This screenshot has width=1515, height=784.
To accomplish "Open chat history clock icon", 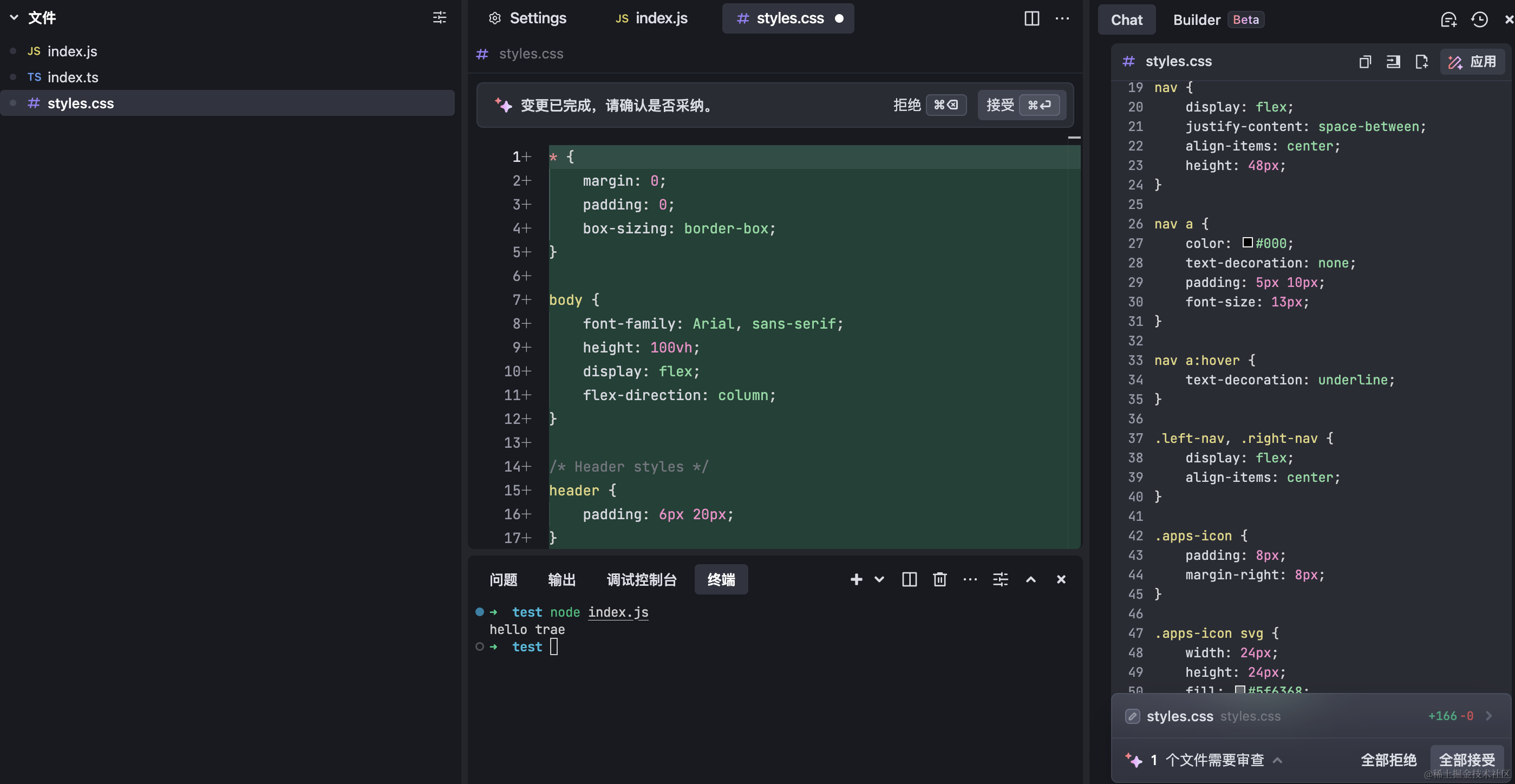I will click(x=1479, y=19).
